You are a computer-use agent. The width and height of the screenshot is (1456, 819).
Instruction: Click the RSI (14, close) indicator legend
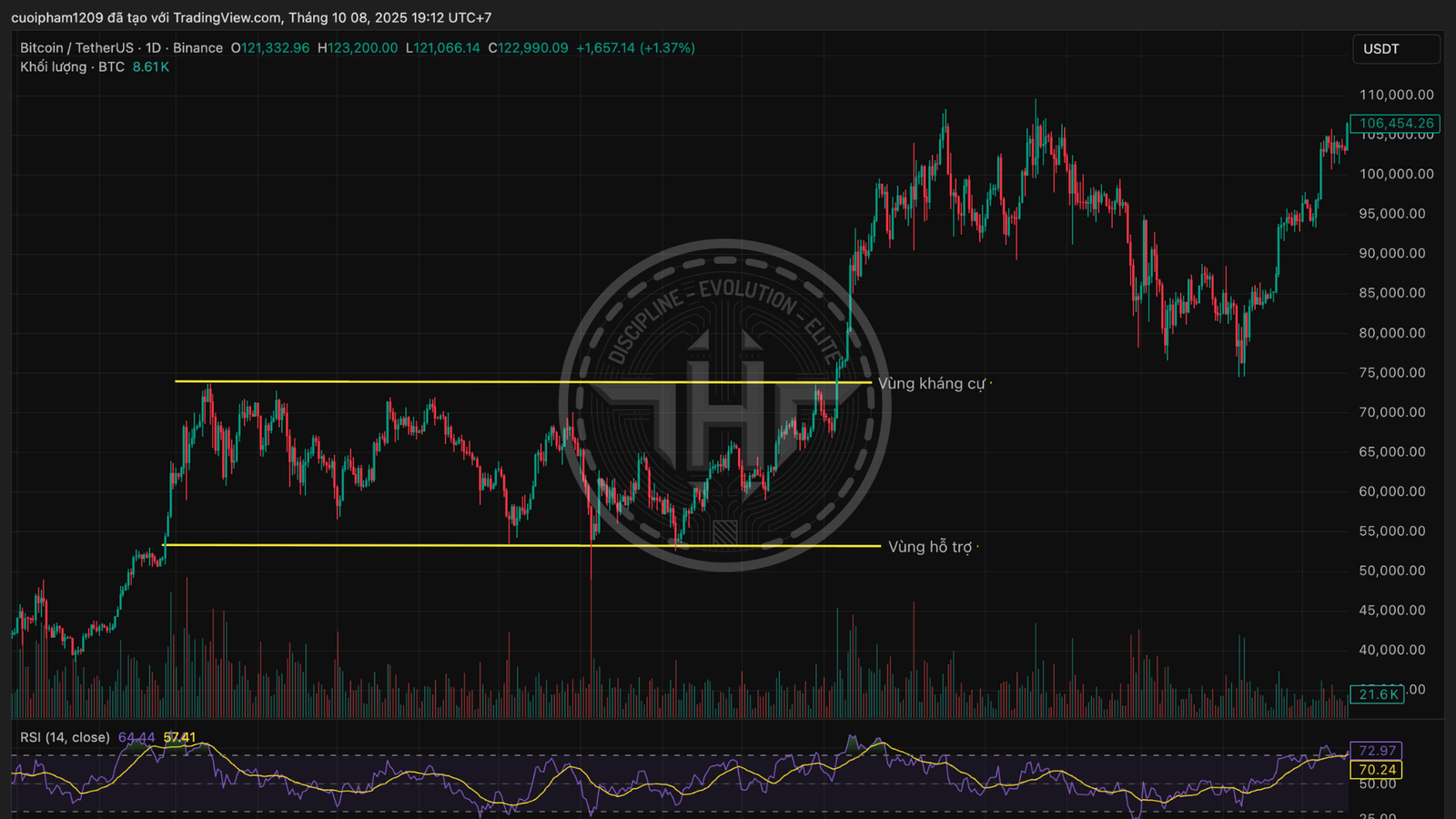[65, 737]
